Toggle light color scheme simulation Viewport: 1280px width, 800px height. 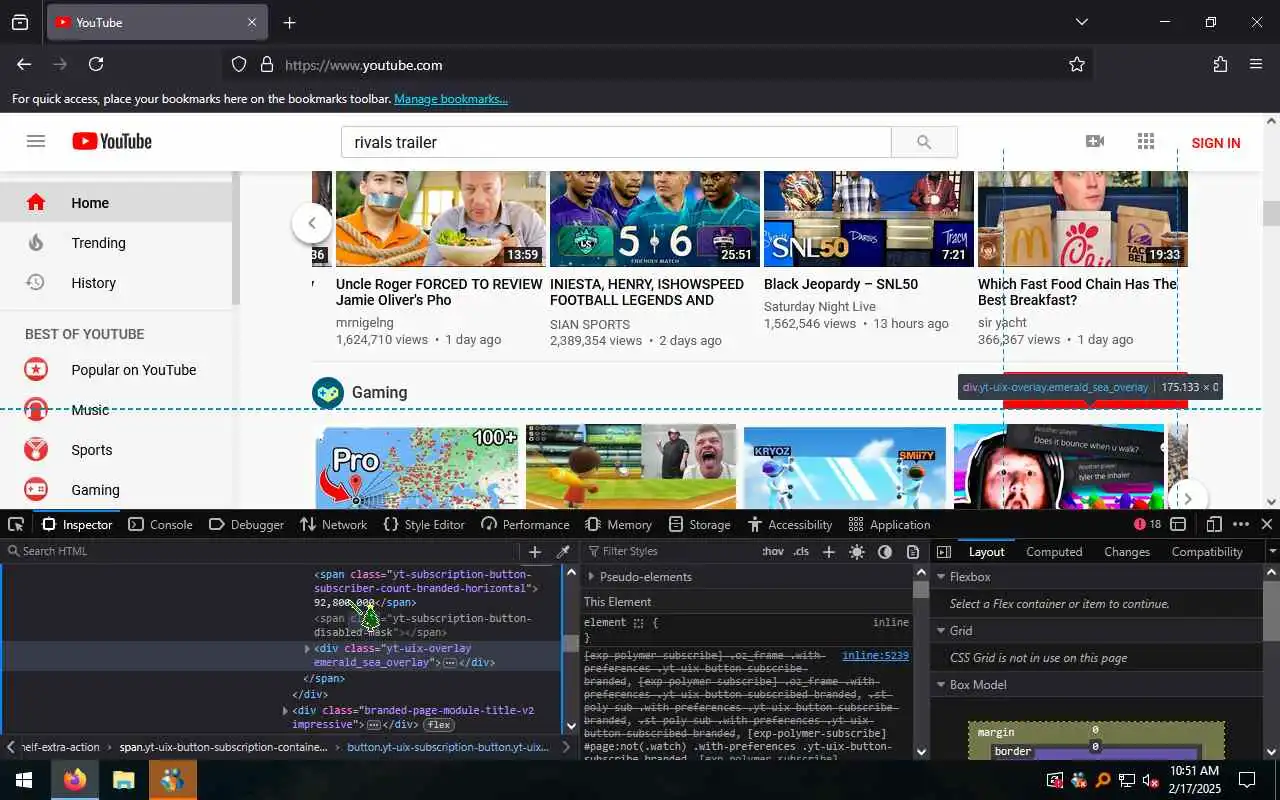pos(857,552)
